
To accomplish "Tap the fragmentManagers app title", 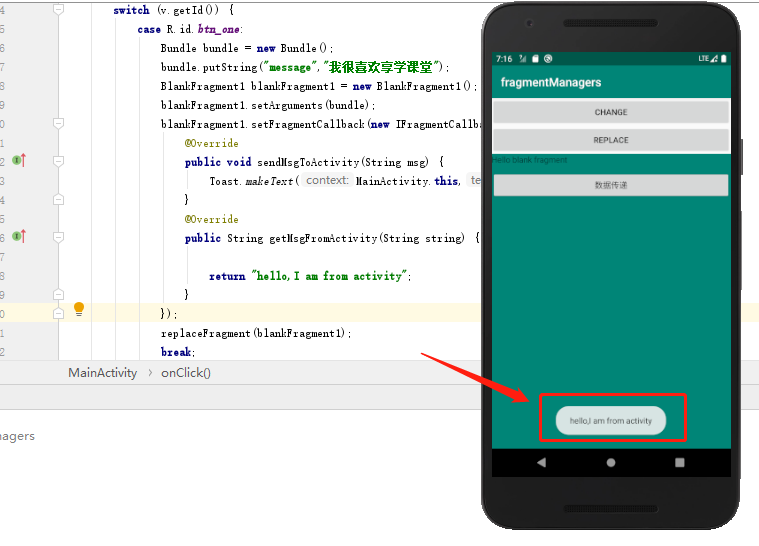I will pos(551,82).
